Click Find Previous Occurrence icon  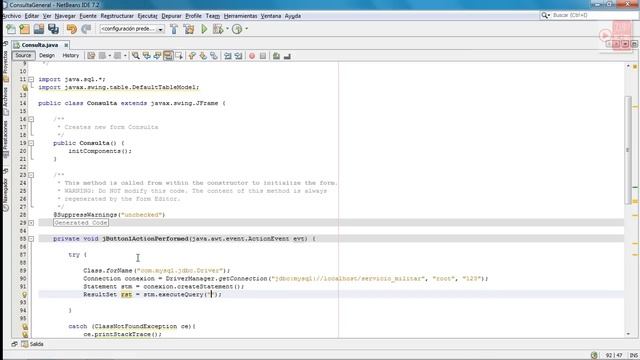(146, 56)
